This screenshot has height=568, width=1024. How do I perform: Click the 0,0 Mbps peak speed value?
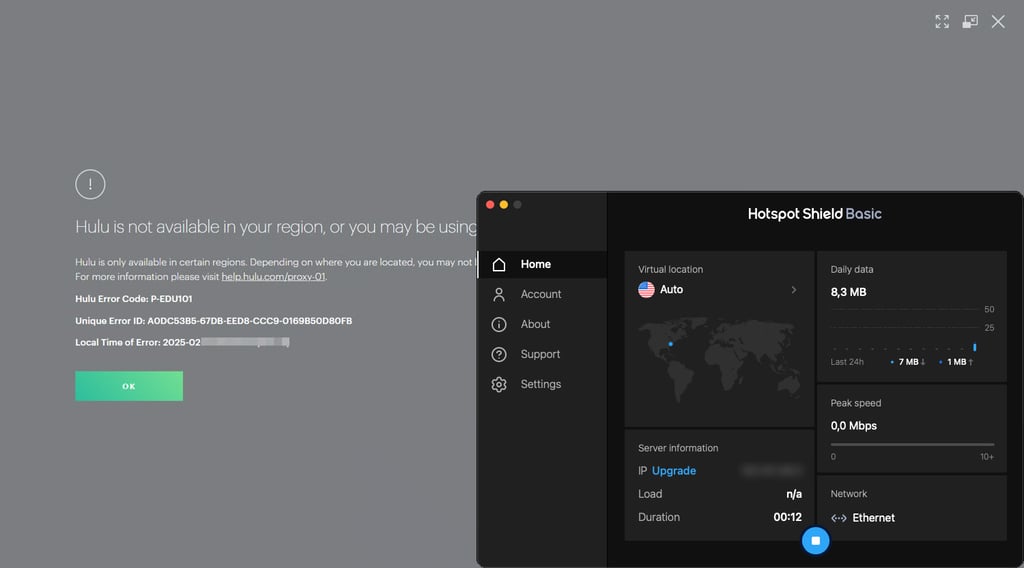click(x=854, y=426)
